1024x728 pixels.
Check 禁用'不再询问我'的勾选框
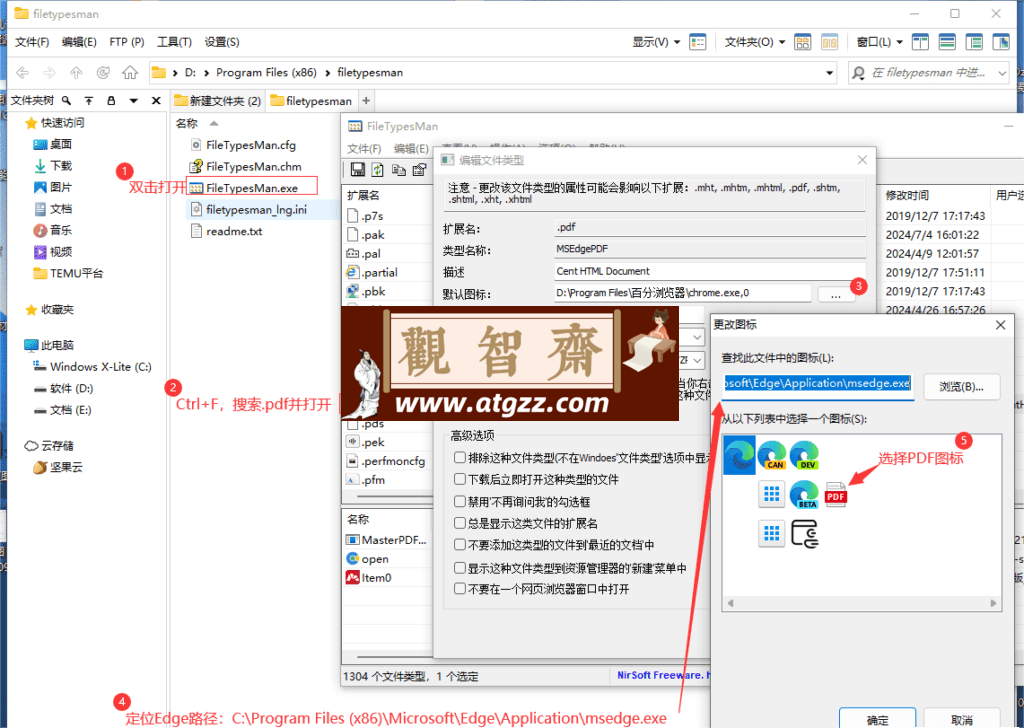[x=460, y=501]
